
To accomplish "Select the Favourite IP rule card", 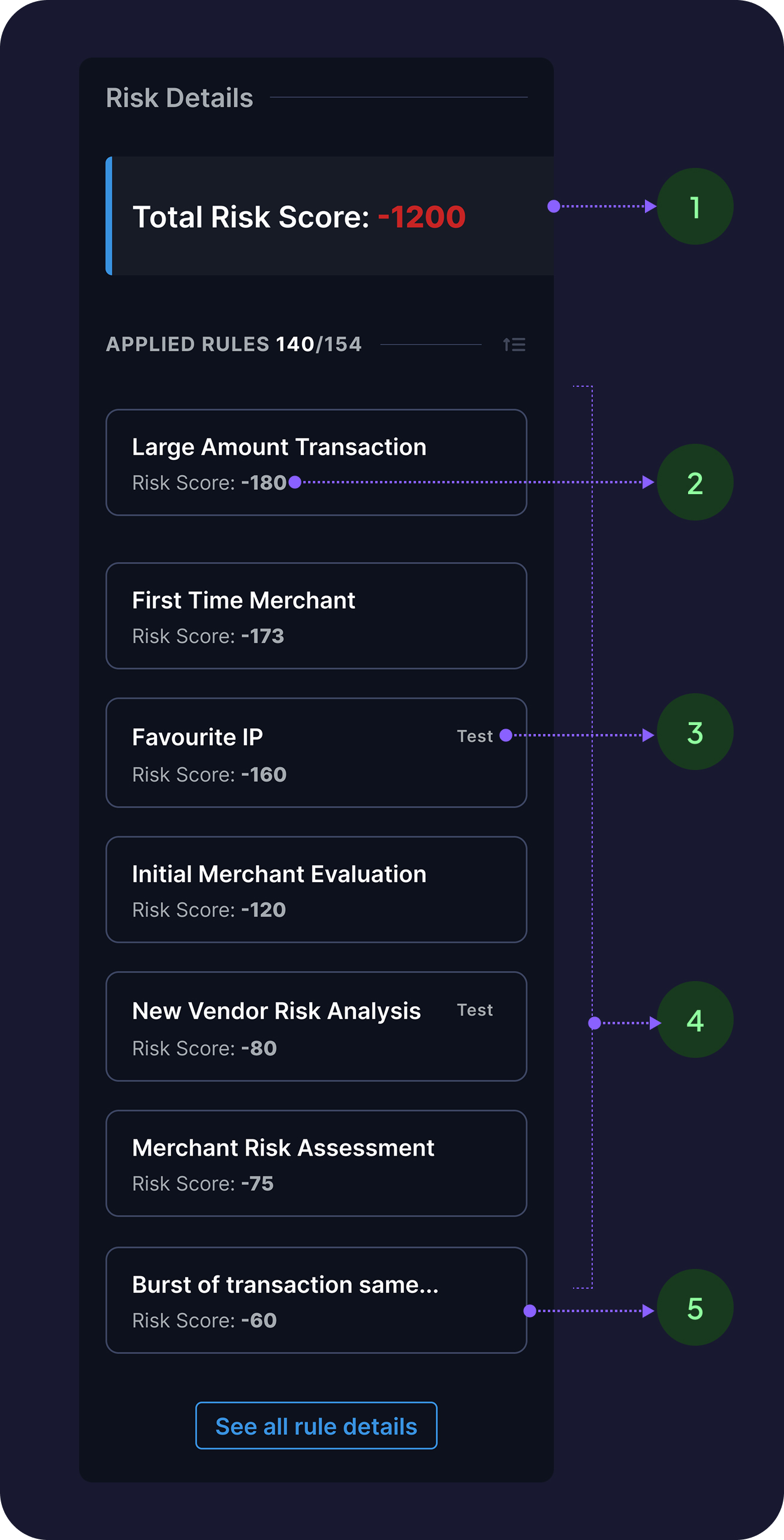I will click(316, 753).
